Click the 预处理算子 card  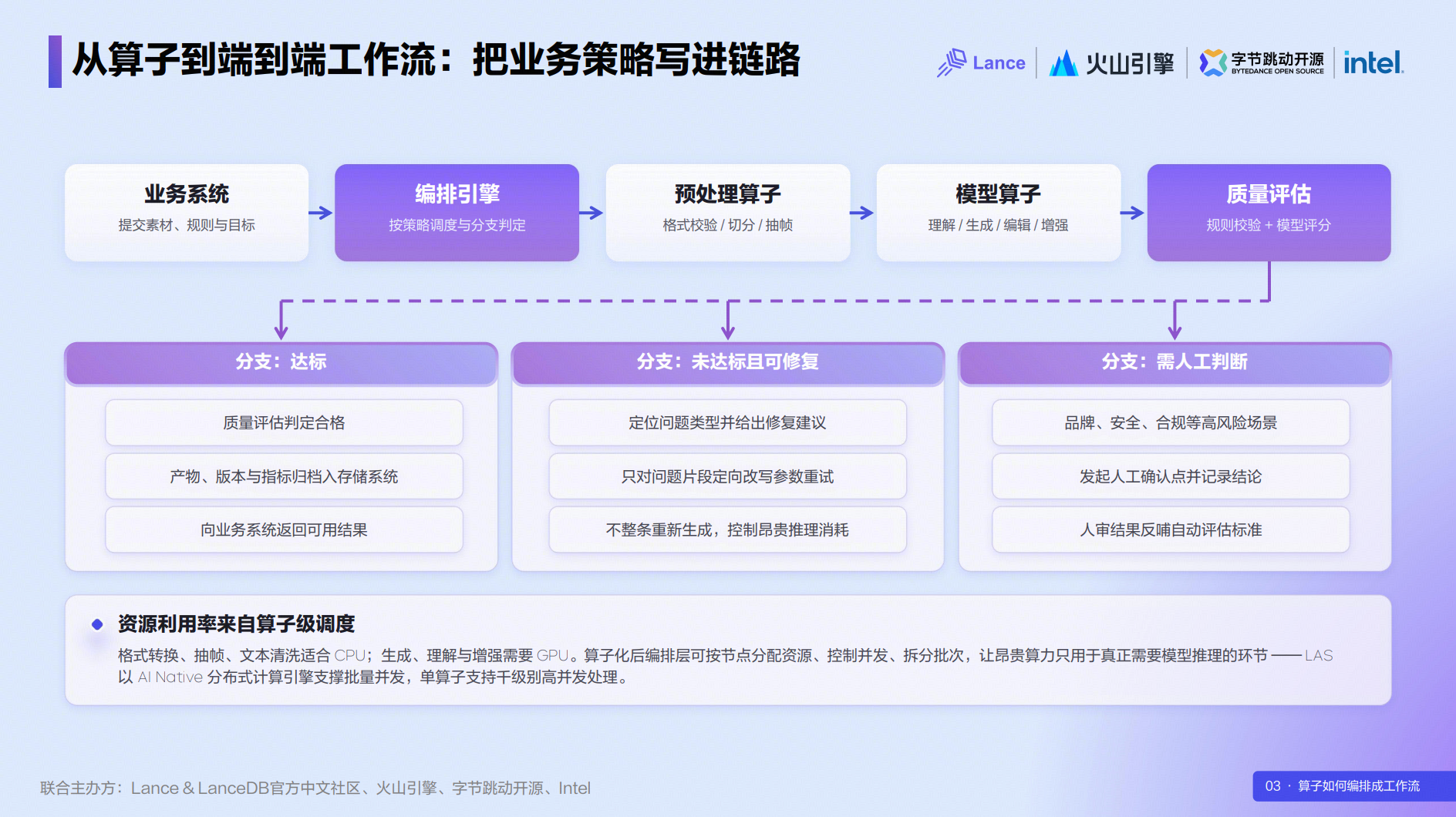pos(728,213)
